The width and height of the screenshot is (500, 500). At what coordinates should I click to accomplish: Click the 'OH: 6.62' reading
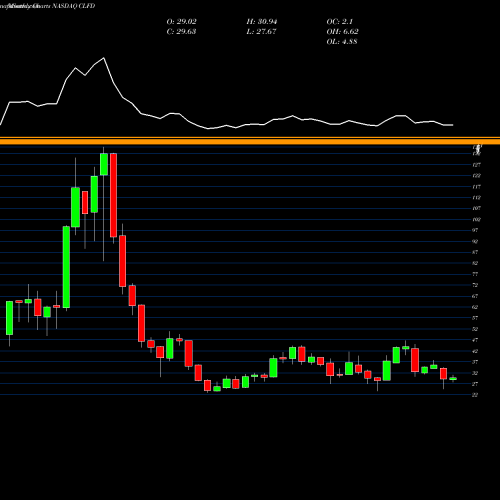click(x=342, y=32)
